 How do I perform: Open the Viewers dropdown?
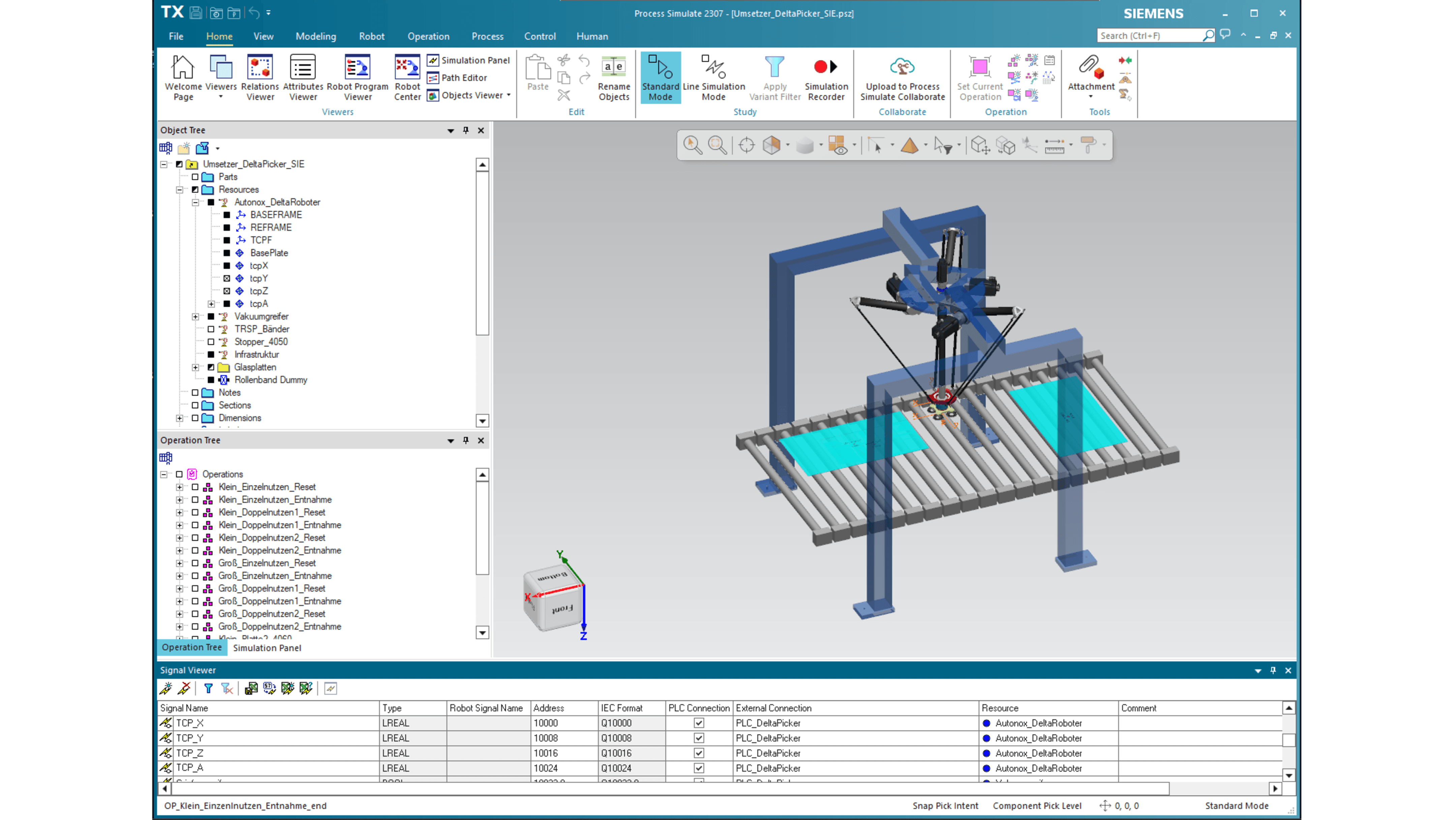pos(220,78)
